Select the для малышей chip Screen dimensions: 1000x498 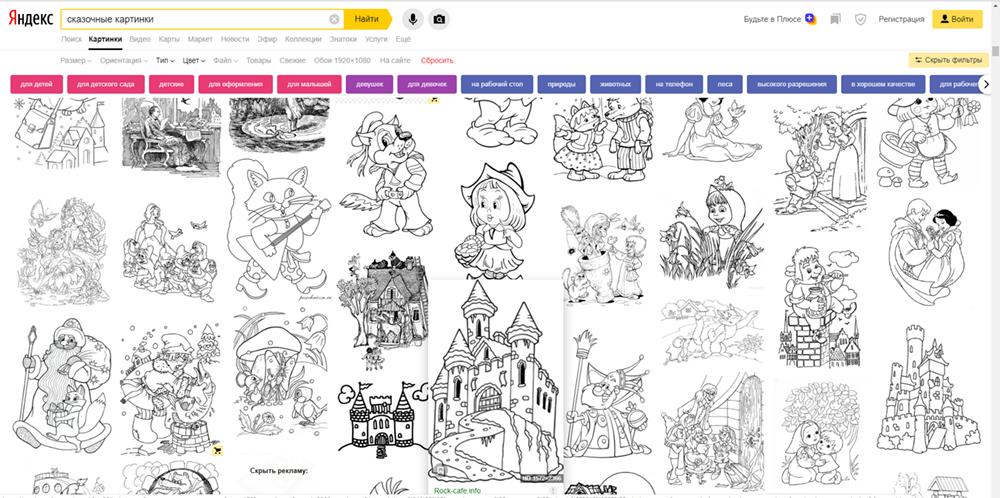309,84
